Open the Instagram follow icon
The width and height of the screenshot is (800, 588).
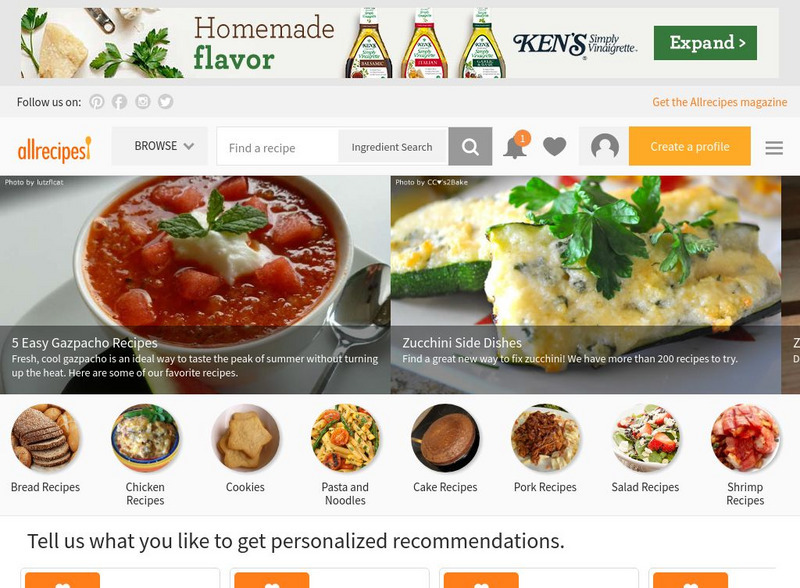click(x=143, y=102)
